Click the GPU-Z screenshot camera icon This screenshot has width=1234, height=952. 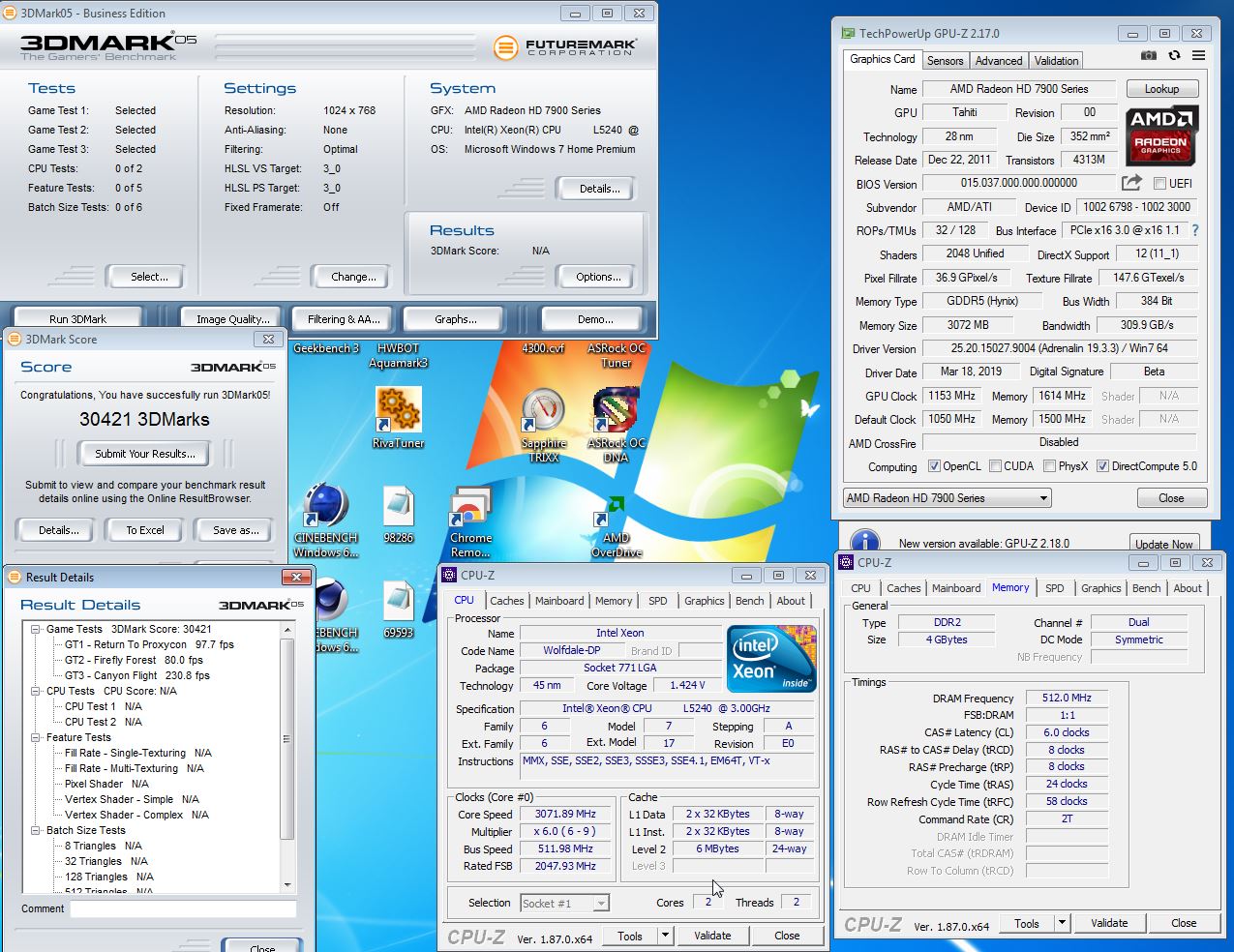(1149, 57)
